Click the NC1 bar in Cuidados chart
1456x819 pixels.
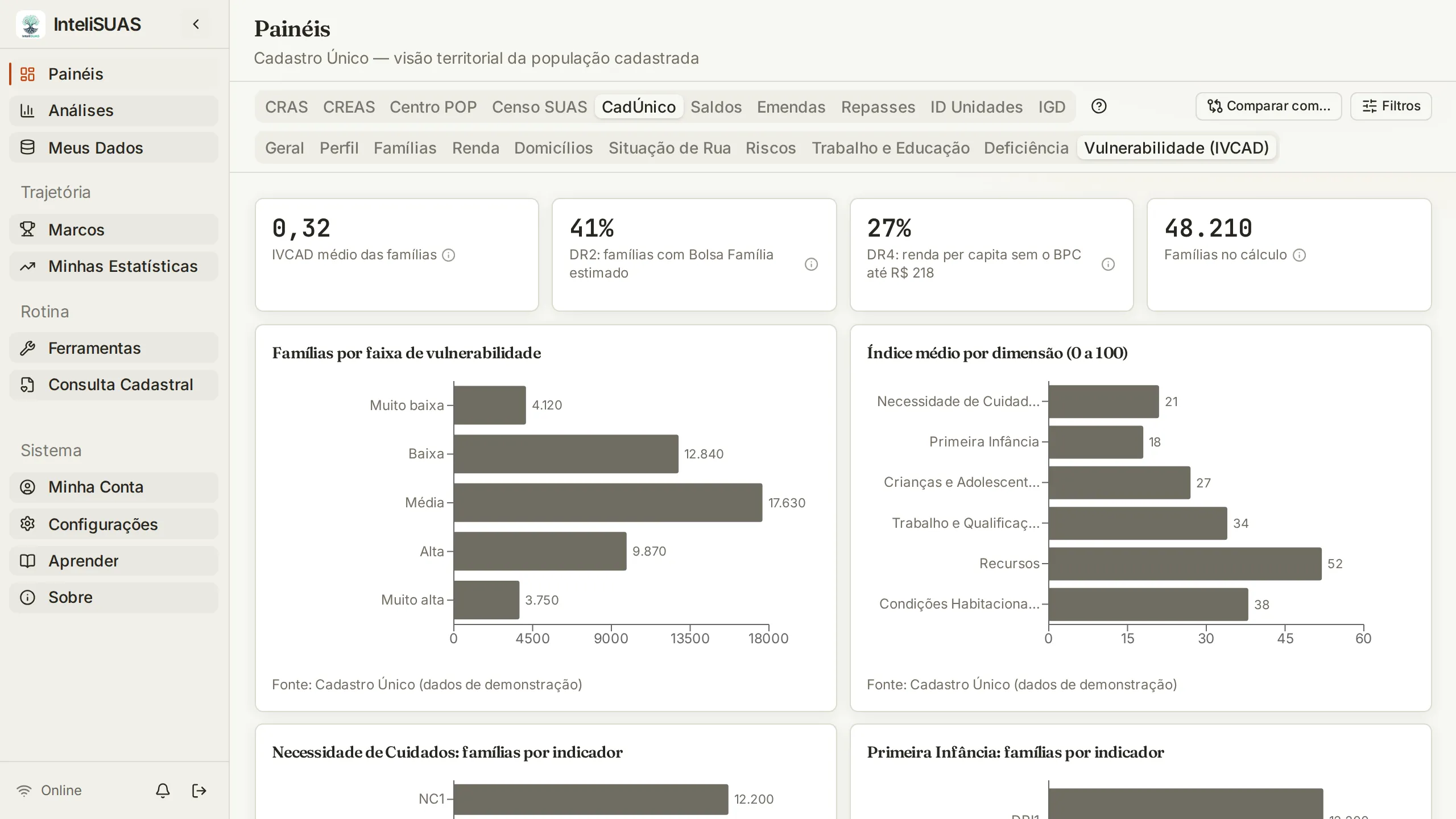coord(591,799)
